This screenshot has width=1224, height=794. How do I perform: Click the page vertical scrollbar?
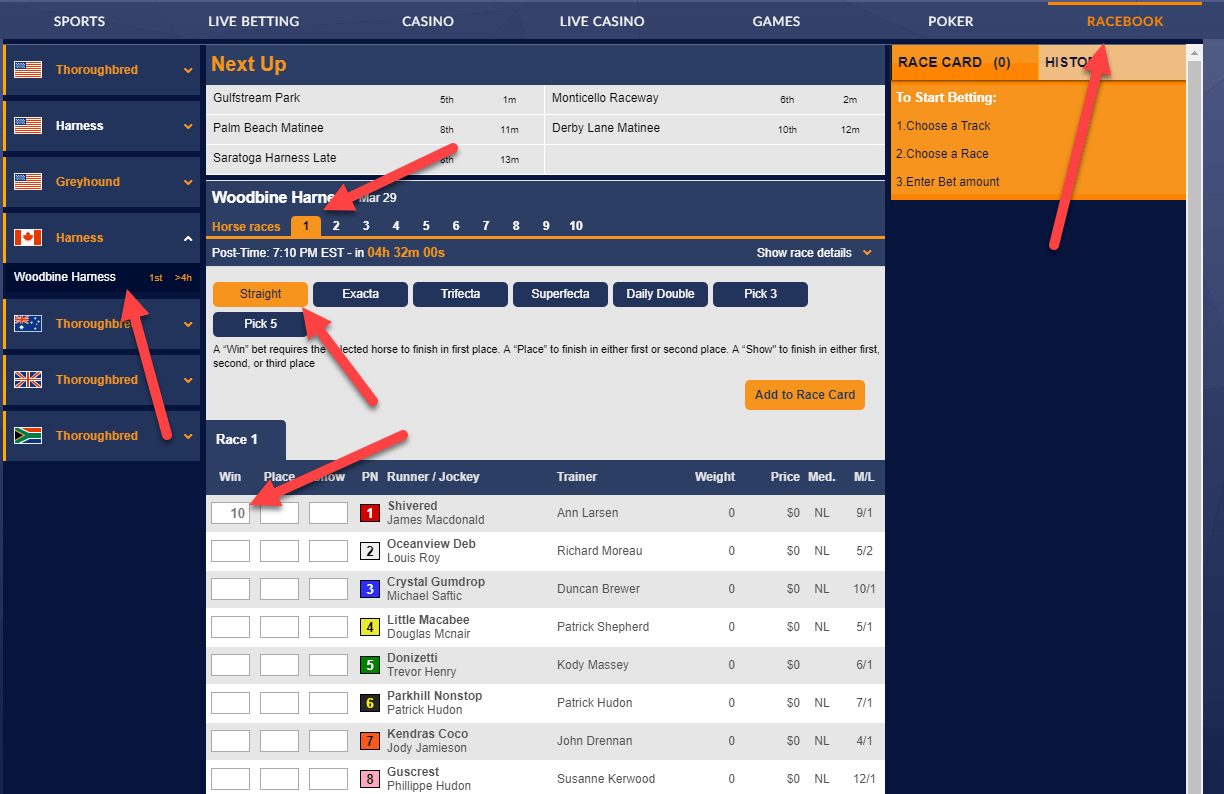tap(1195, 420)
